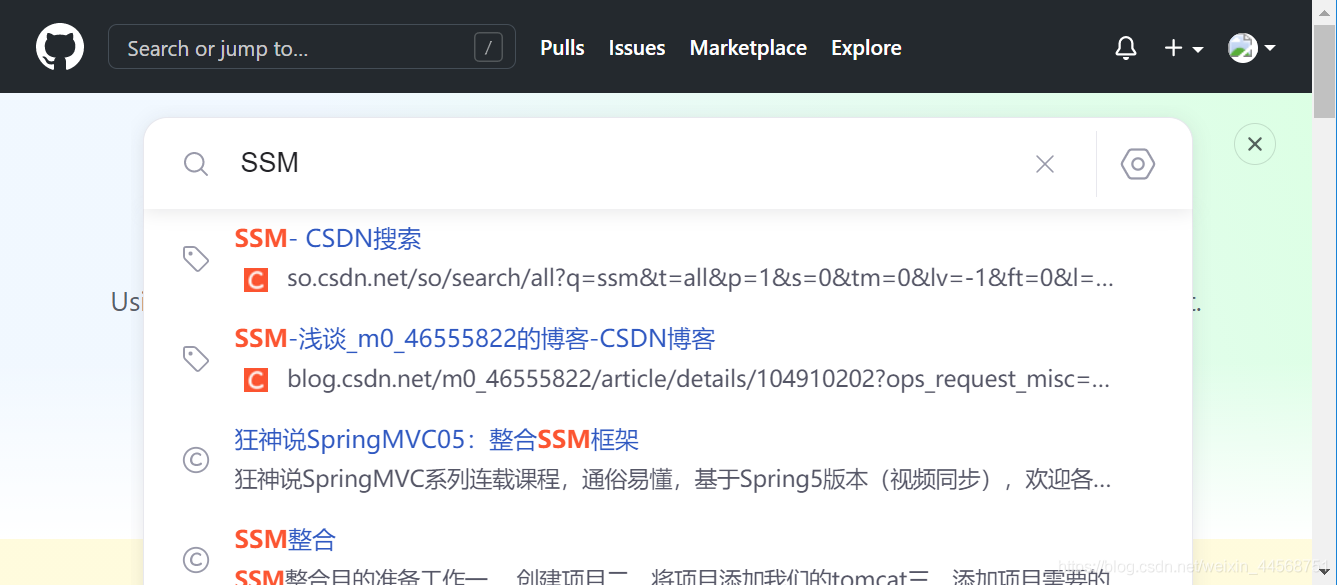This screenshot has height=585, width=1337.
Task: Click copyright icon beside 狂神说SpringMVC05 result
Action: 196,459
